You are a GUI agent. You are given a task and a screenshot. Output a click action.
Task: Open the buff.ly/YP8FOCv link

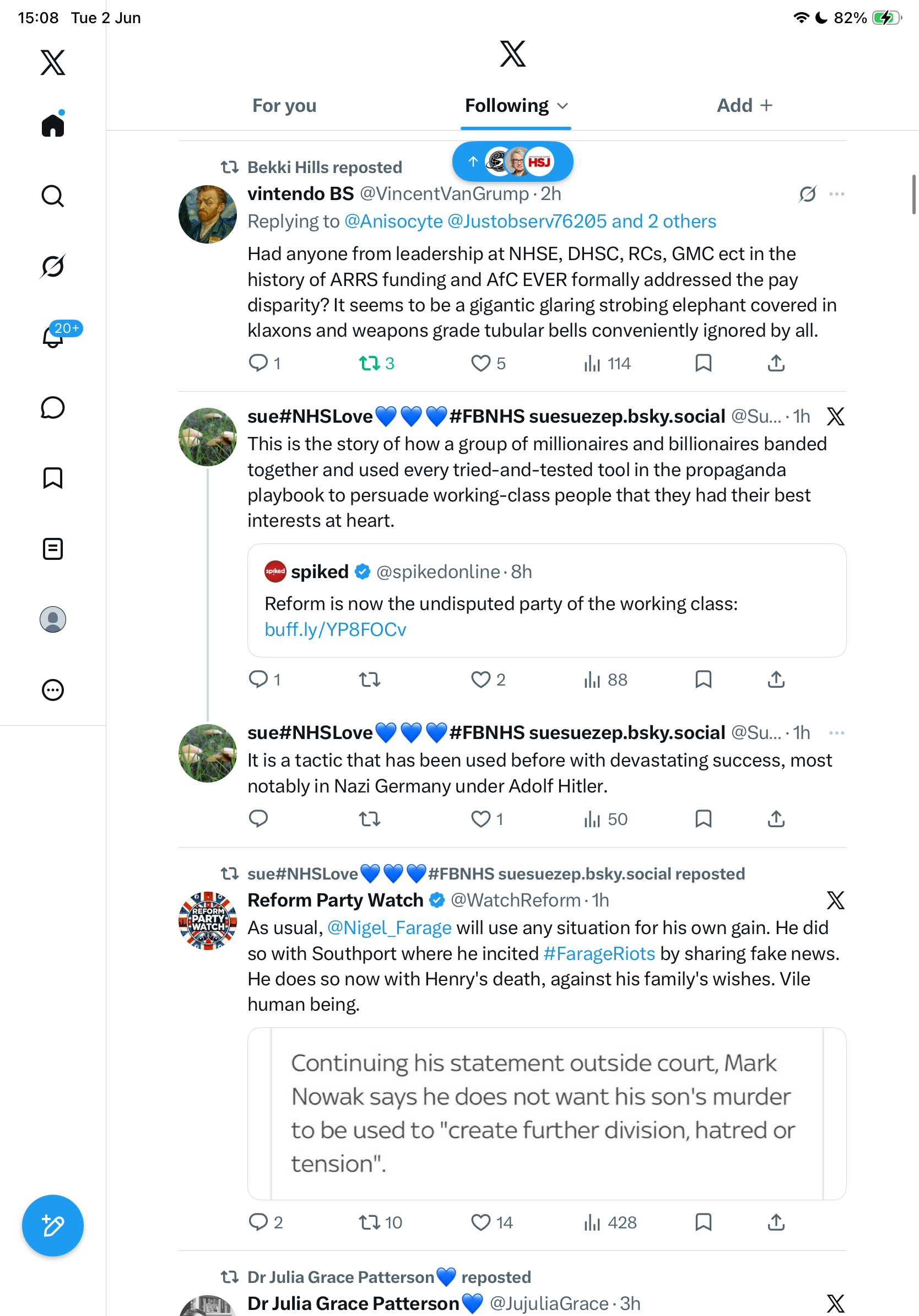pos(335,629)
